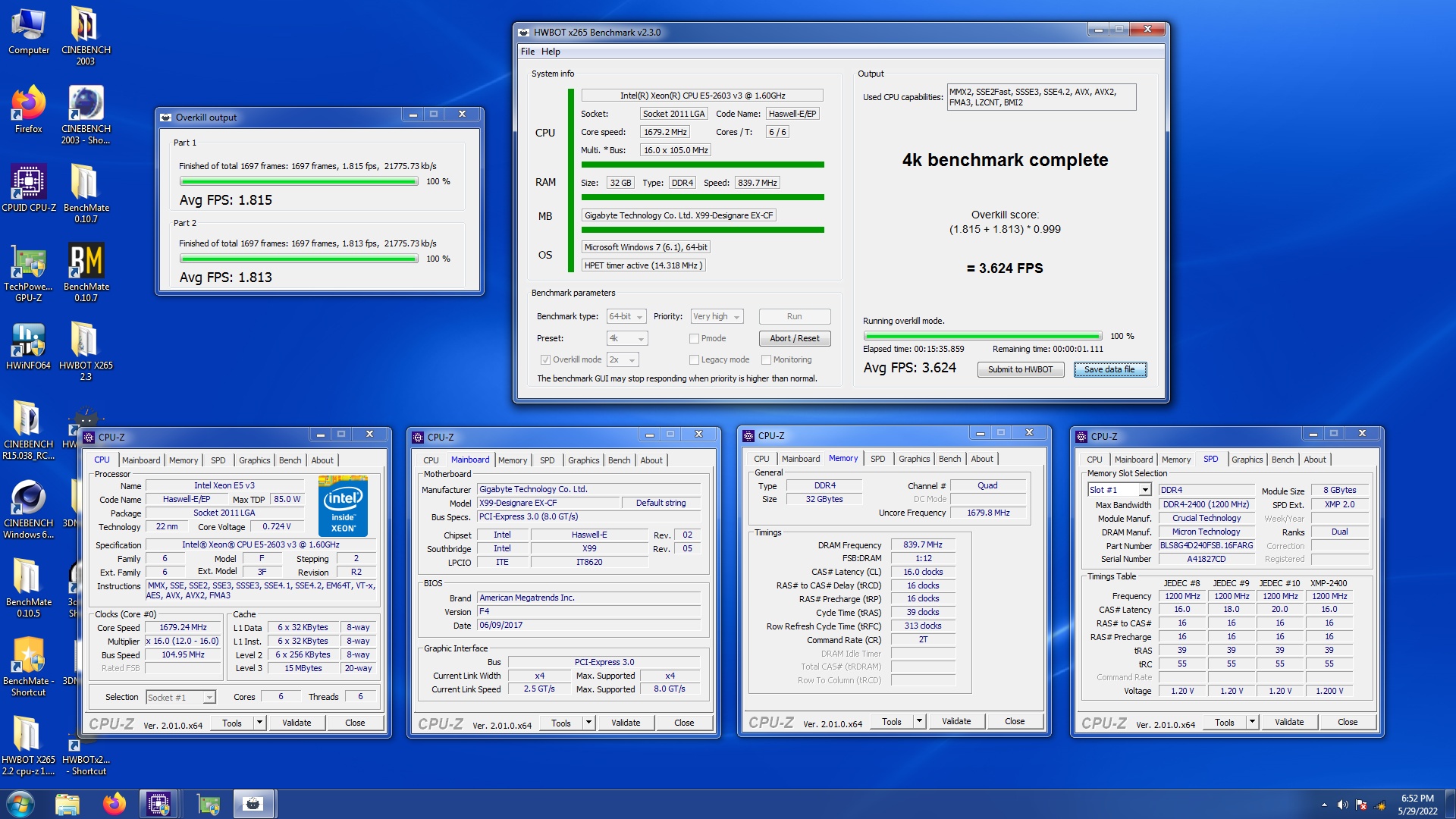Launch HWiNFO64 desktop icon

(x=29, y=346)
